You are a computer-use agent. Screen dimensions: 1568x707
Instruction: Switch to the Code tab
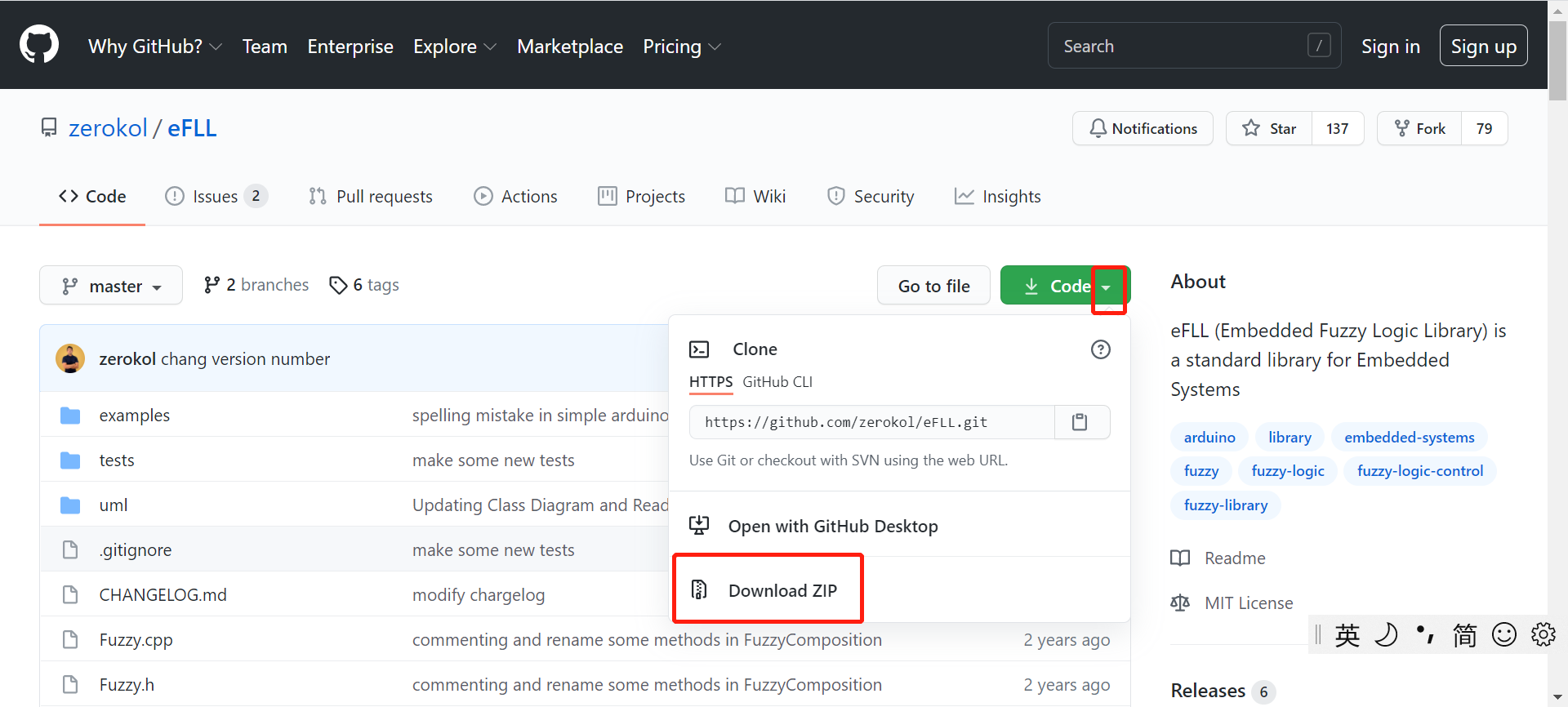click(92, 197)
